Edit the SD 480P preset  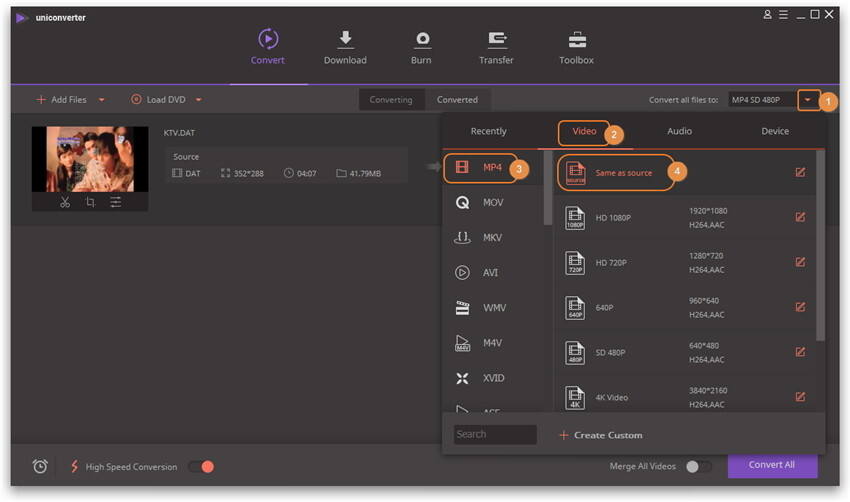[800, 352]
